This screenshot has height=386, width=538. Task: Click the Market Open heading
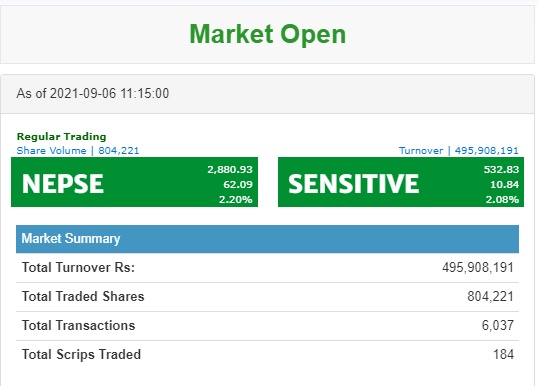268,35
